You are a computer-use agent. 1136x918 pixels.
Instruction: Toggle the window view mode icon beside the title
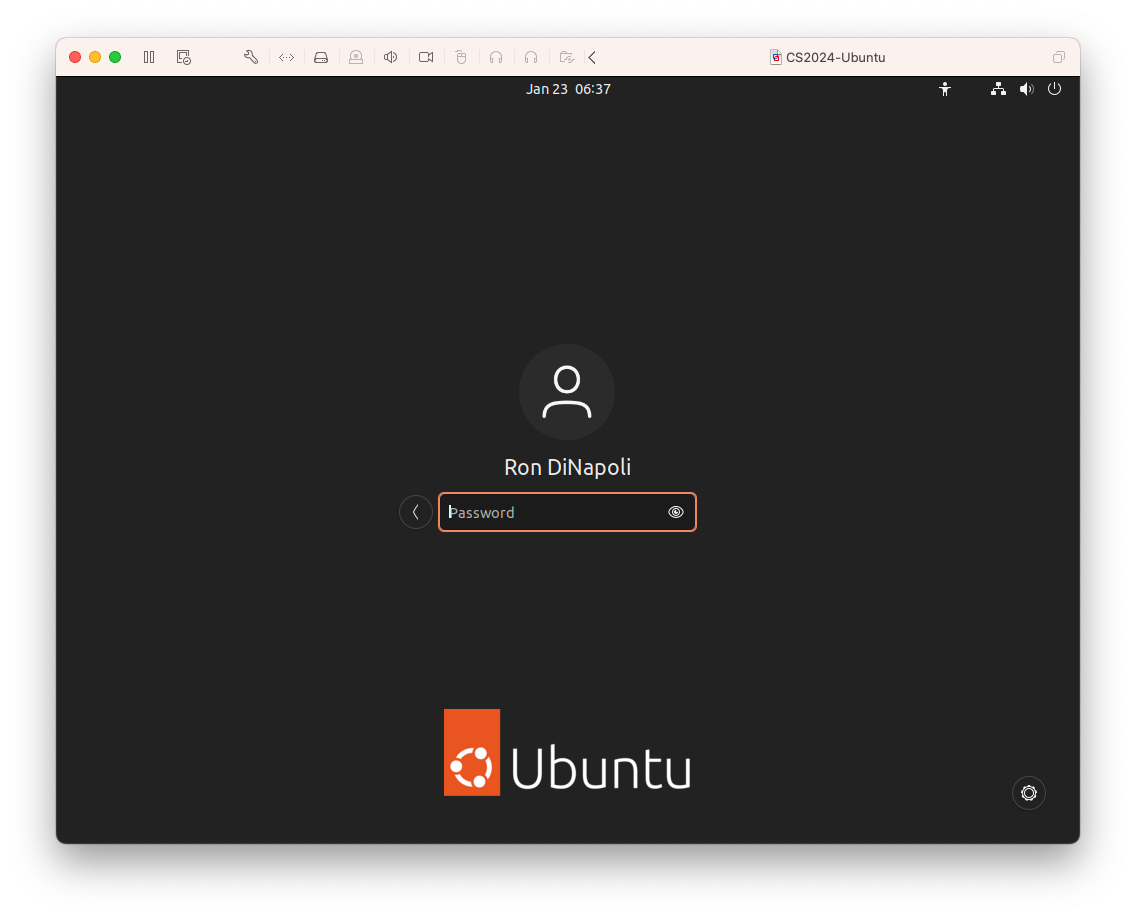[x=1059, y=57]
